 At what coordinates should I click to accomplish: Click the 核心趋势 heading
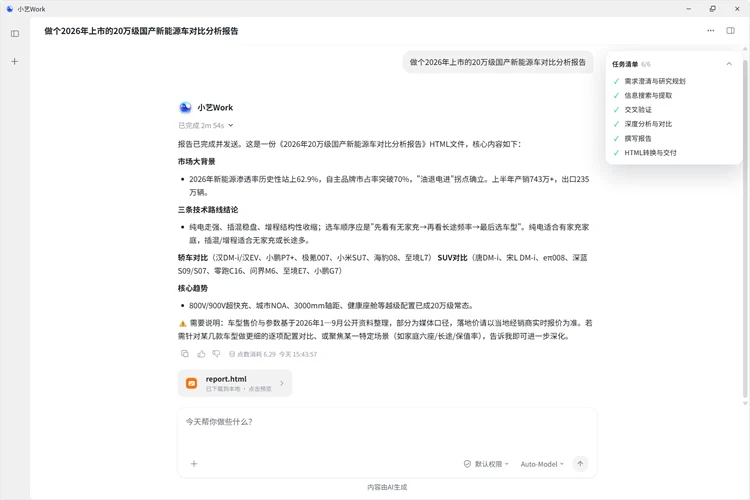pos(193,289)
